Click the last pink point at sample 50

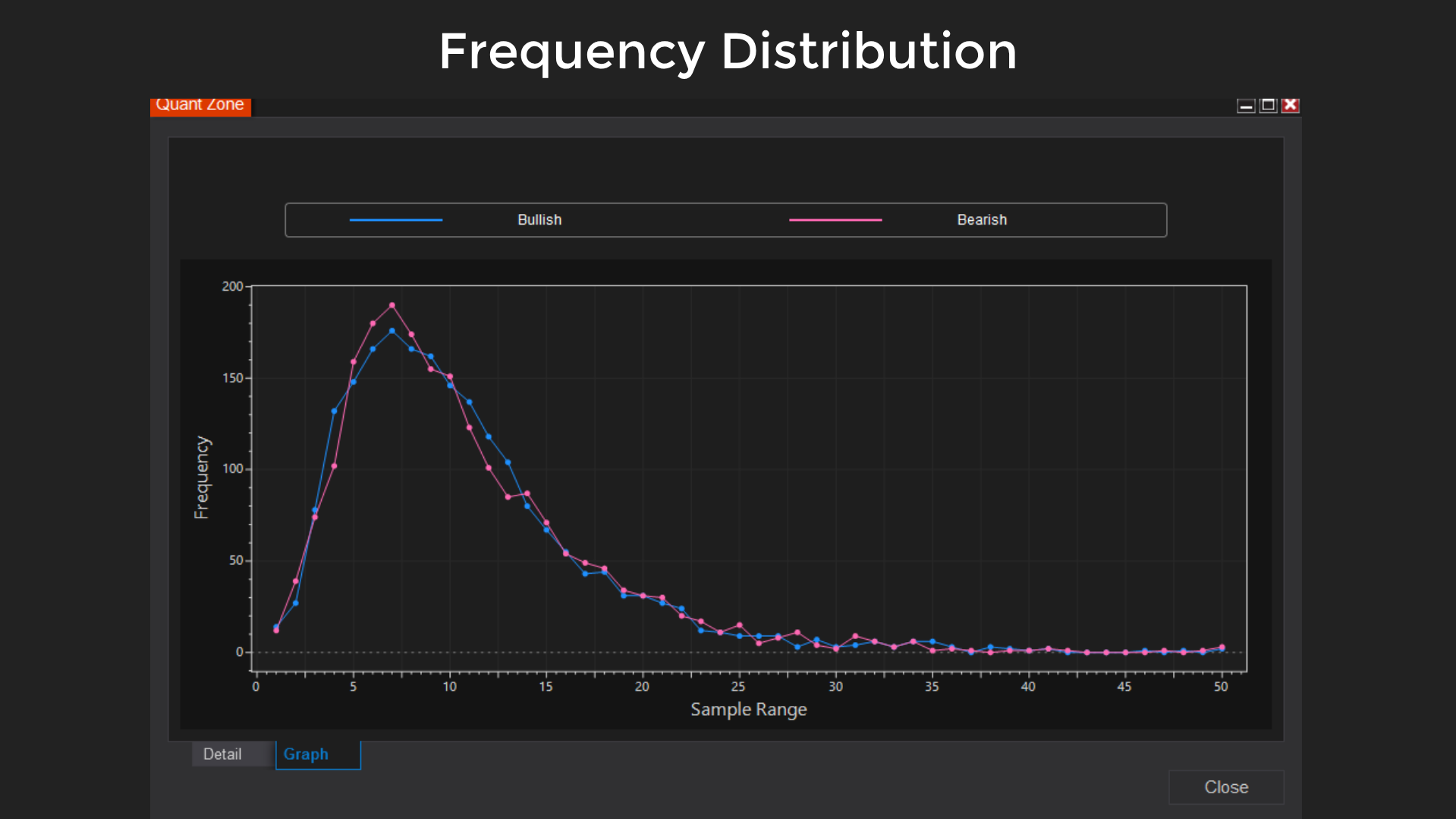[x=1222, y=647]
